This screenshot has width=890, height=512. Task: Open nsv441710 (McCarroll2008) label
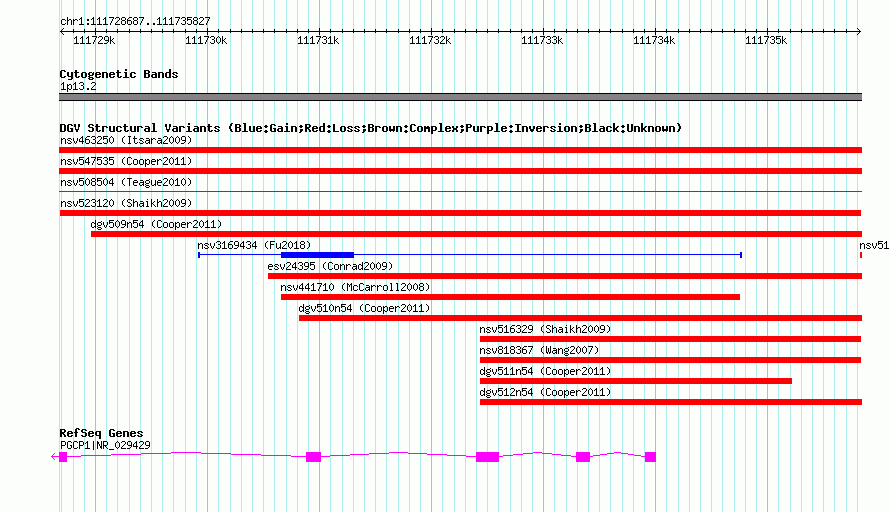(355, 287)
